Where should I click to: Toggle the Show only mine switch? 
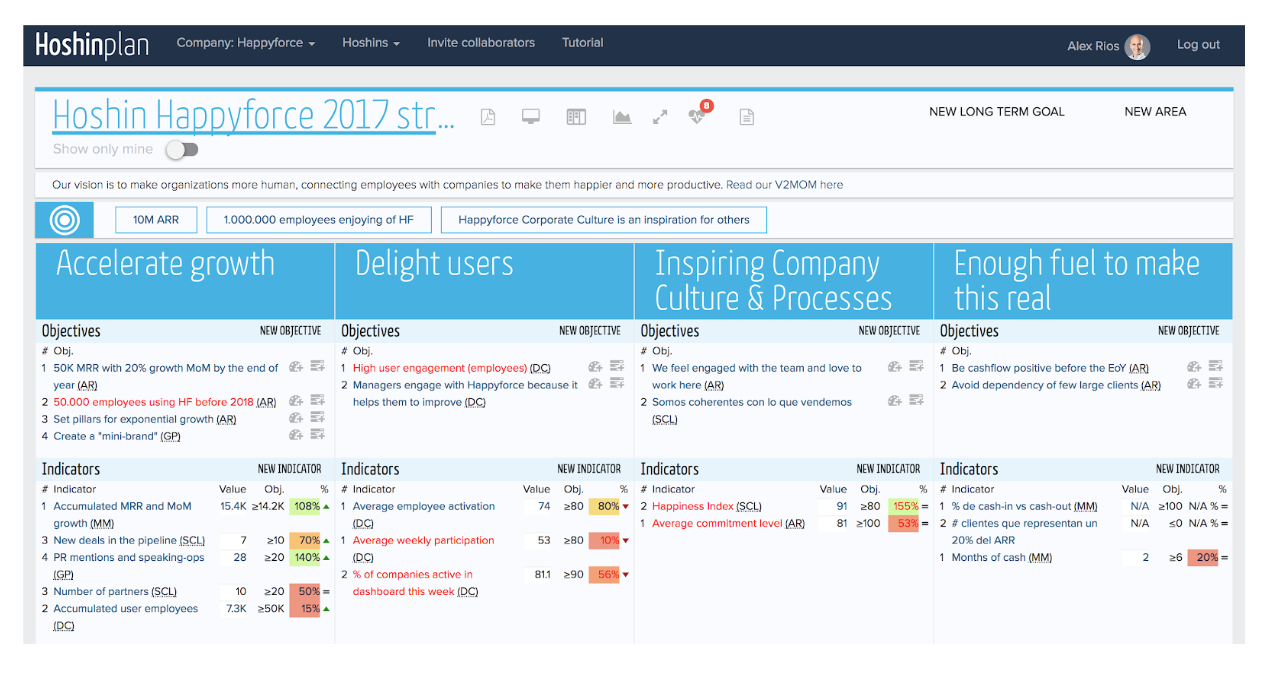point(182,149)
